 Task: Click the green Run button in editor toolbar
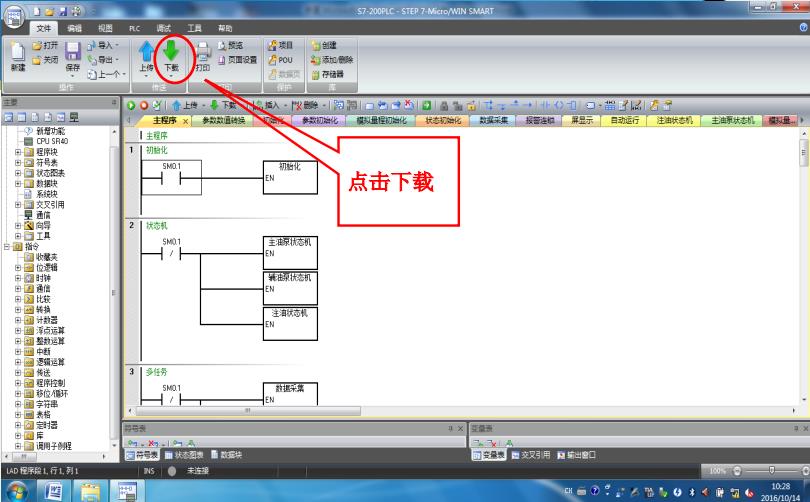pyautogui.click(x=130, y=104)
